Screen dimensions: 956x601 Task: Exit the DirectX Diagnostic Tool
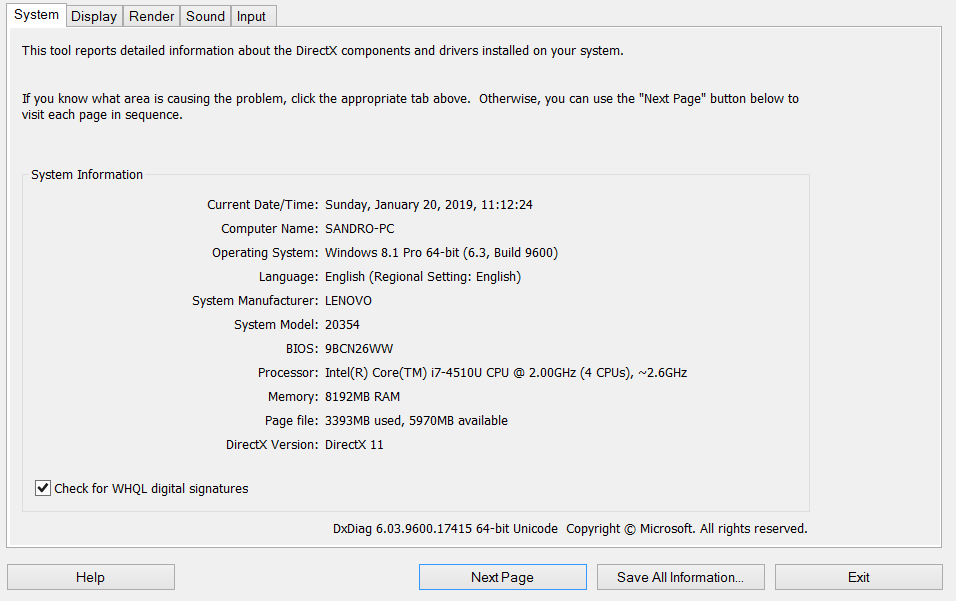(x=858, y=577)
